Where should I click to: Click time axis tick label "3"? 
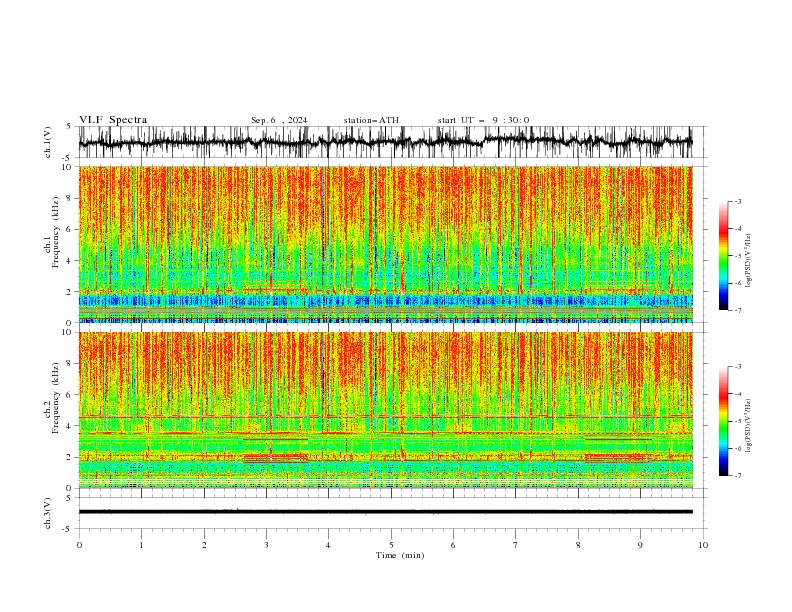click(266, 545)
